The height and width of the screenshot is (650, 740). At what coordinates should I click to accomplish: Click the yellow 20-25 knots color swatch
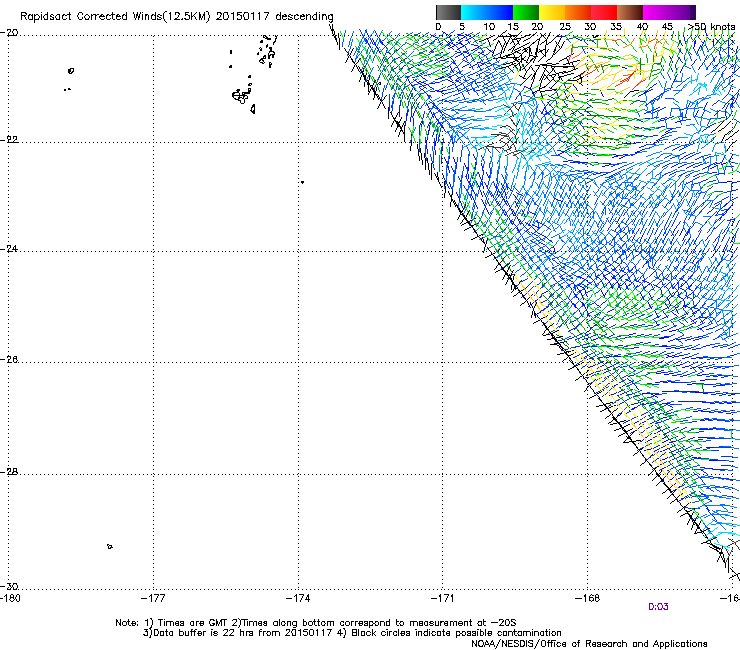[x=552, y=12]
